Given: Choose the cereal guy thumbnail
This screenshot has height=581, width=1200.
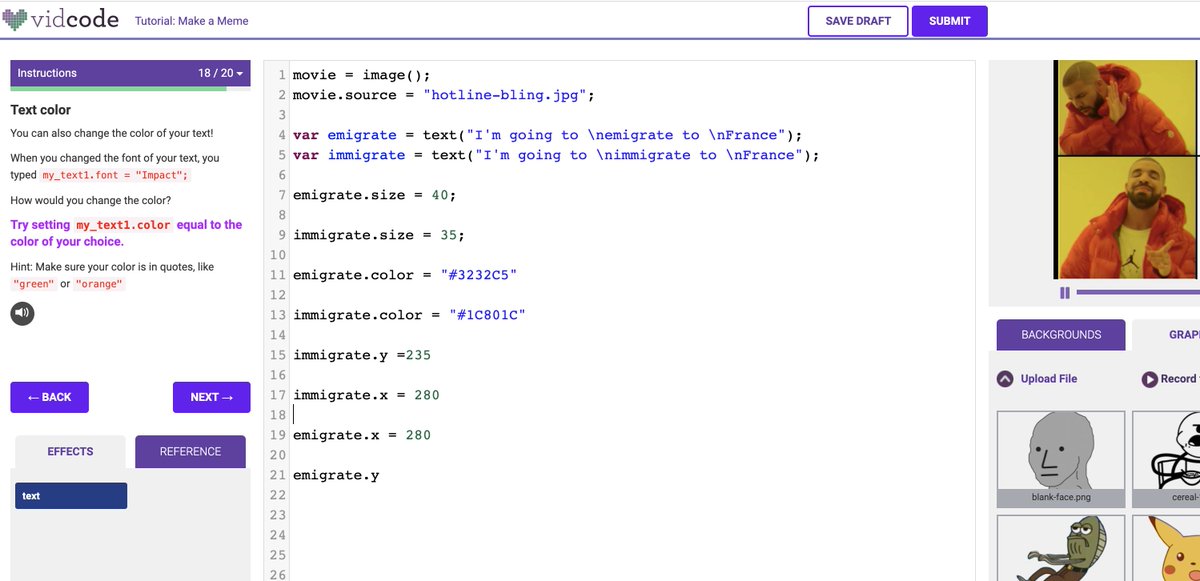Looking at the screenshot, I should (1166, 458).
